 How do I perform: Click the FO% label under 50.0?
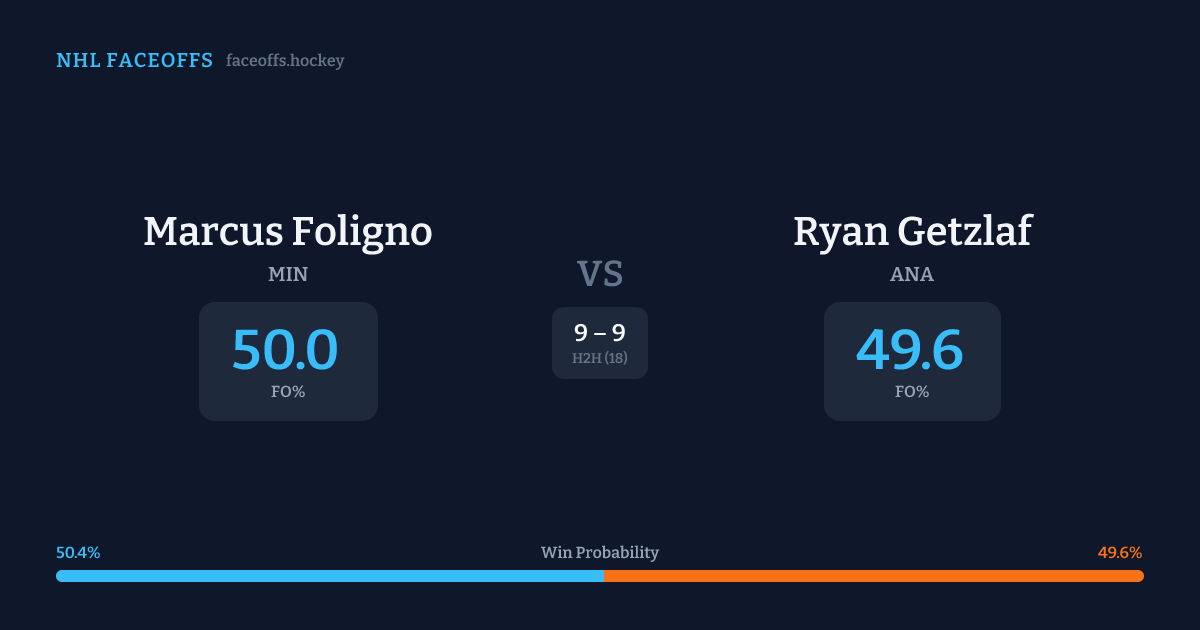(288, 392)
